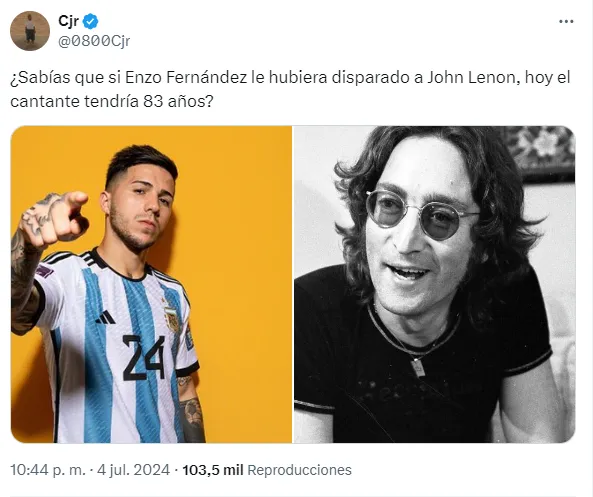Click the Reproducciones label
Image resolution: width=593 pixels, height=497 pixels.
(x=300, y=470)
